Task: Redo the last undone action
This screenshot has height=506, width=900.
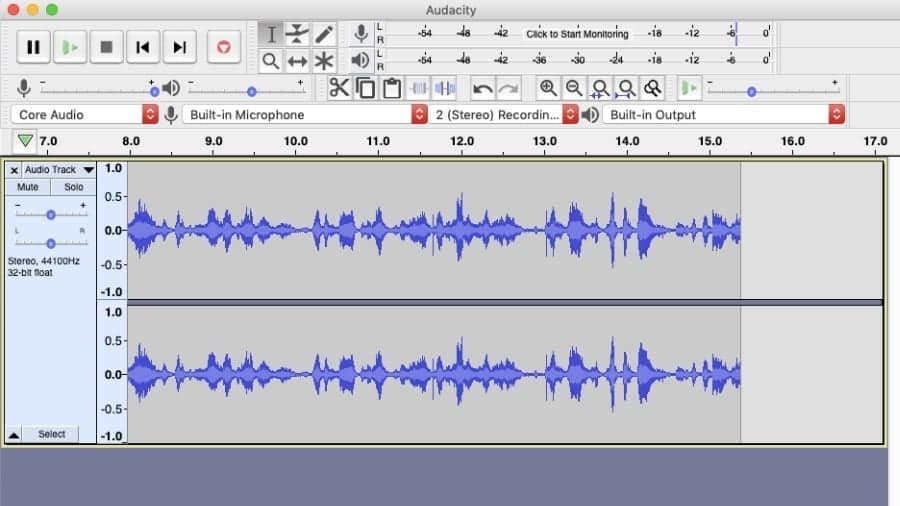Action: tap(509, 88)
